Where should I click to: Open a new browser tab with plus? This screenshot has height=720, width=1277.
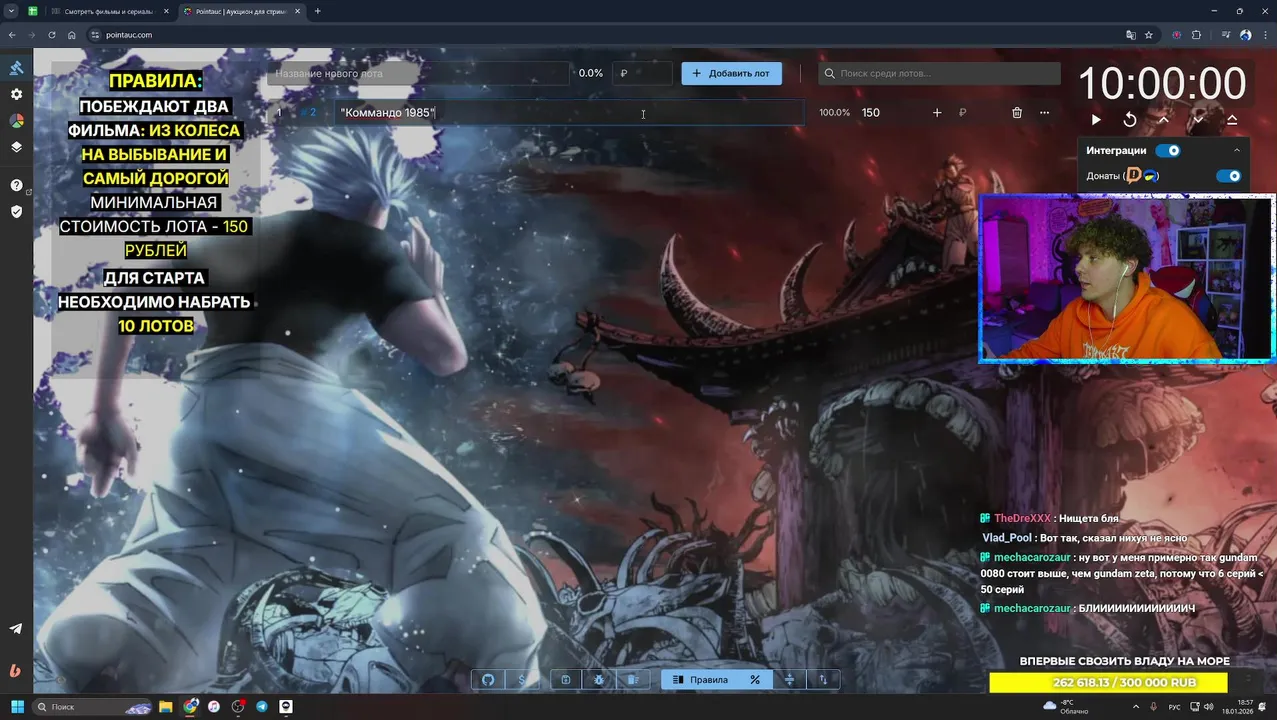318,11
